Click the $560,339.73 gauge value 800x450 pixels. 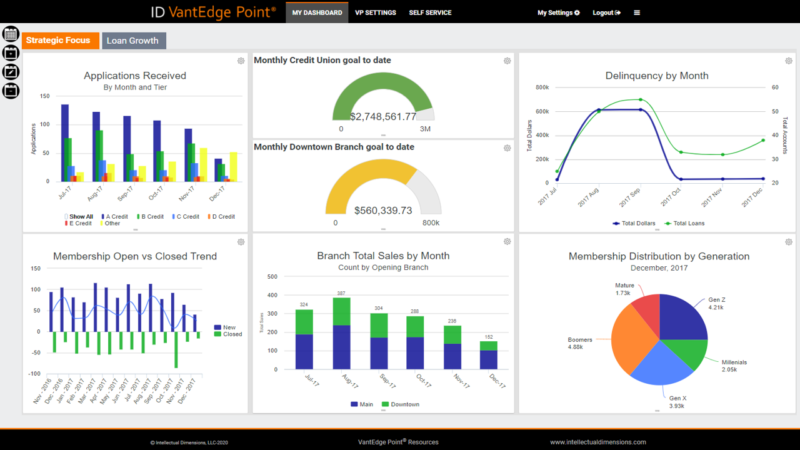pyautogui.click(x=383, y=210)
